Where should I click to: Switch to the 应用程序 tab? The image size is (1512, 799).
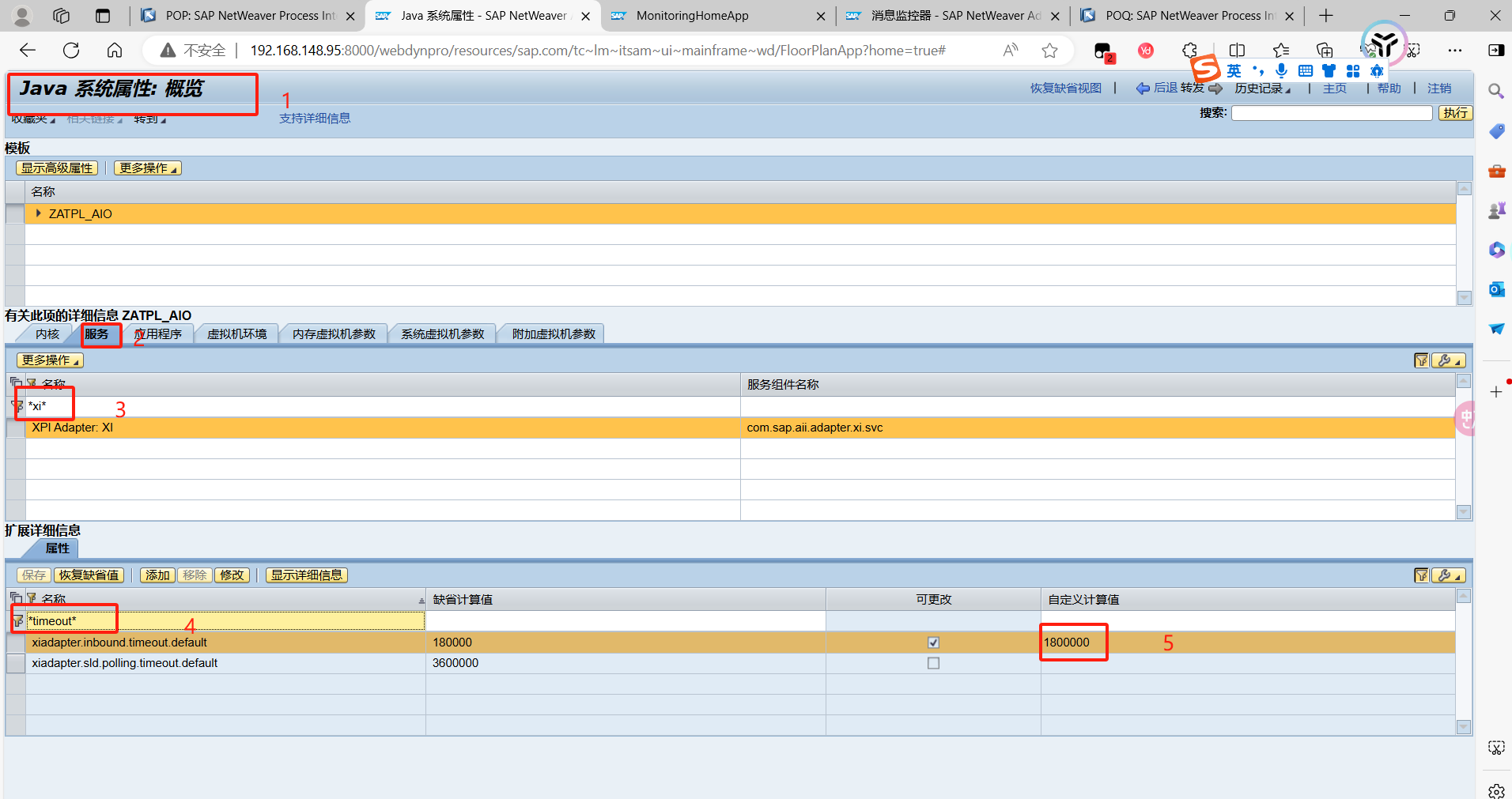(158, 334)
